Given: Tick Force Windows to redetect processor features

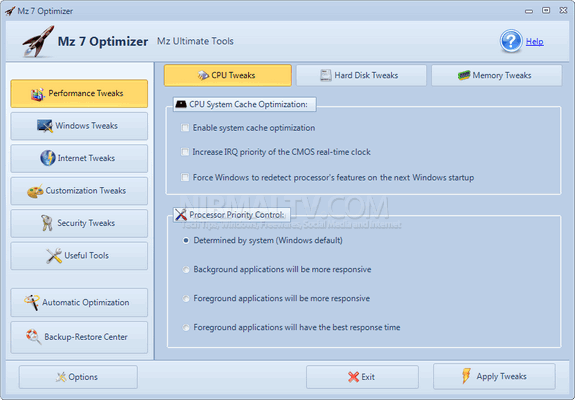Looking at the screenshot, I should pos(185,177).
